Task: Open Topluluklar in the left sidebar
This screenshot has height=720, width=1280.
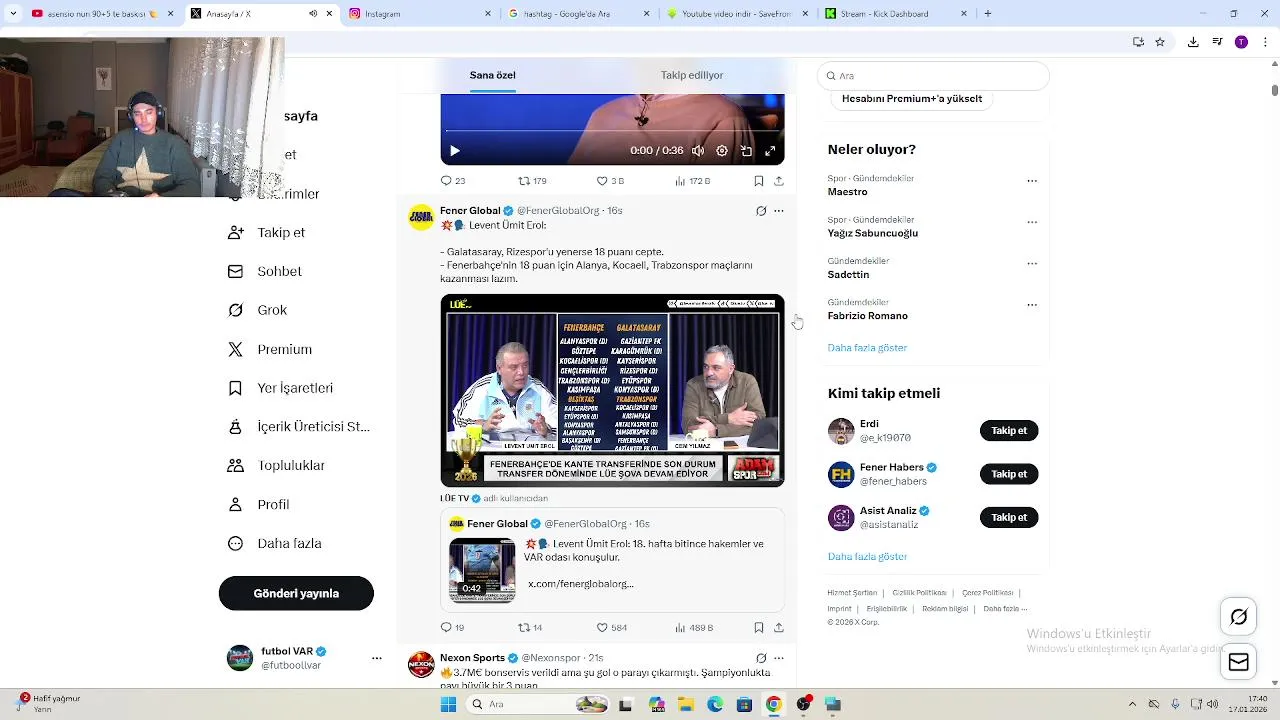Action: (277, 466)
